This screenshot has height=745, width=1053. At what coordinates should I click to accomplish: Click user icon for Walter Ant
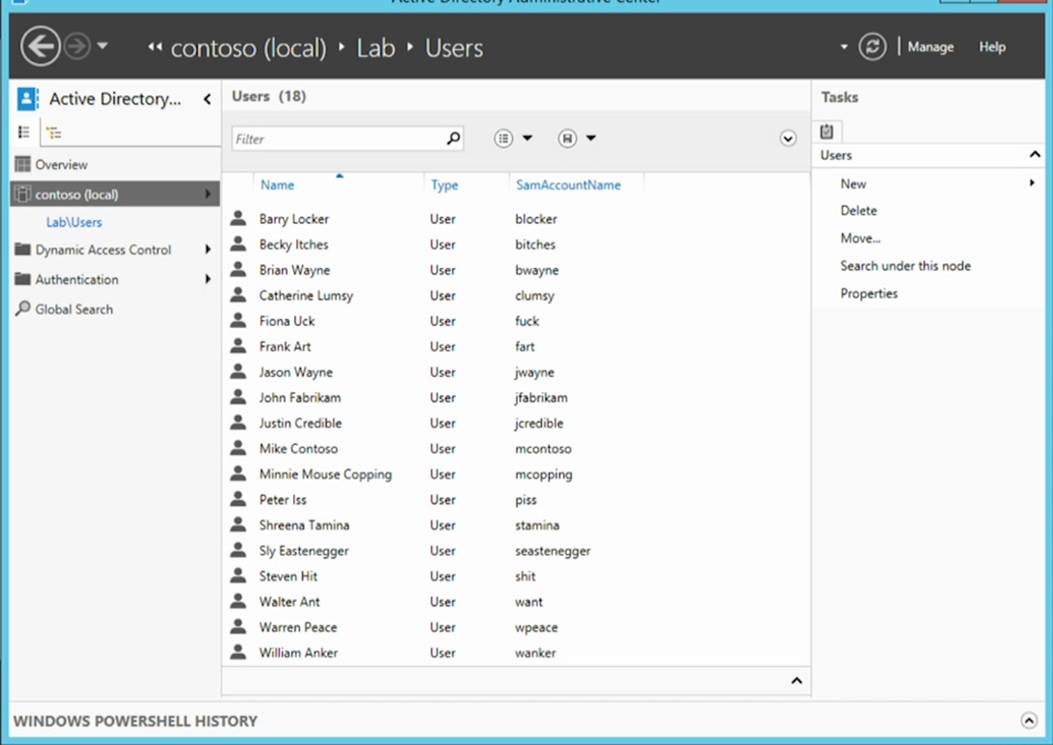pos(238,601)
